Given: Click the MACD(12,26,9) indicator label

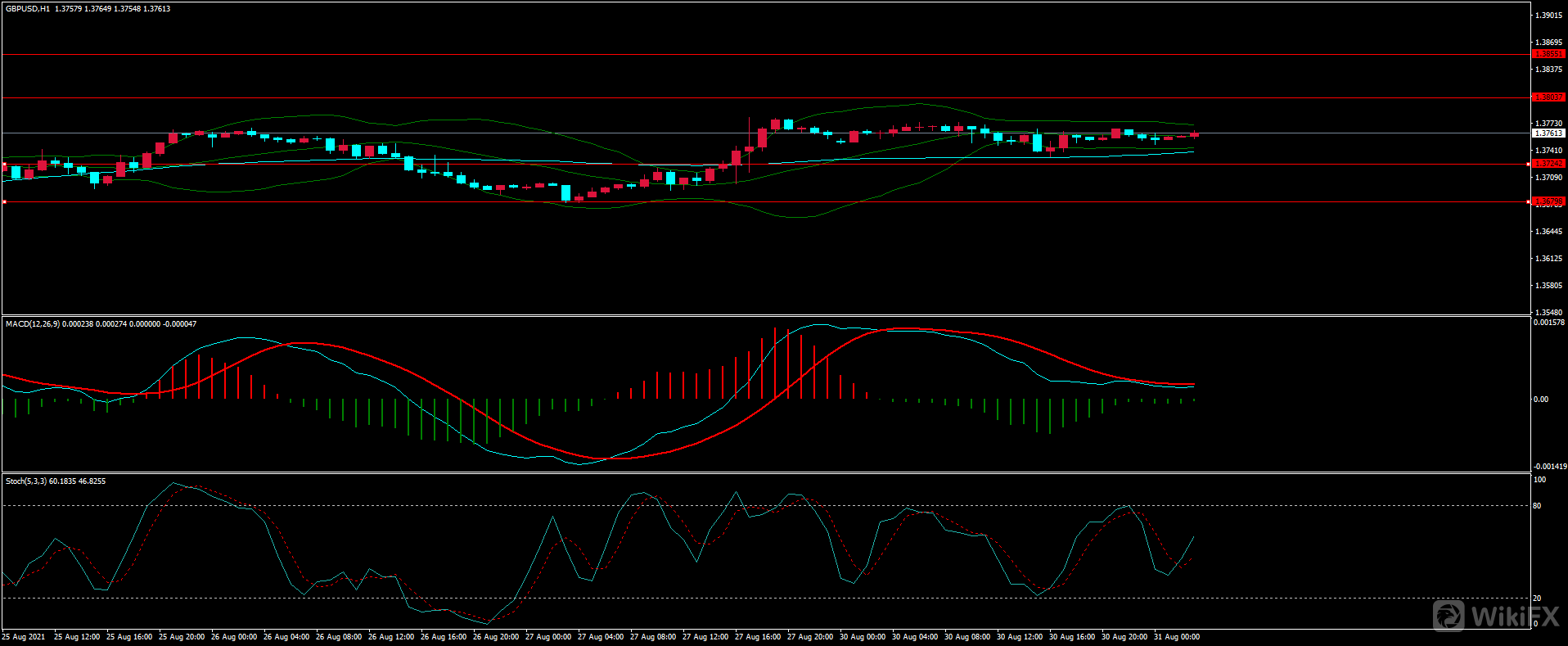Looking at the screenshot, I should coord(33,324).
